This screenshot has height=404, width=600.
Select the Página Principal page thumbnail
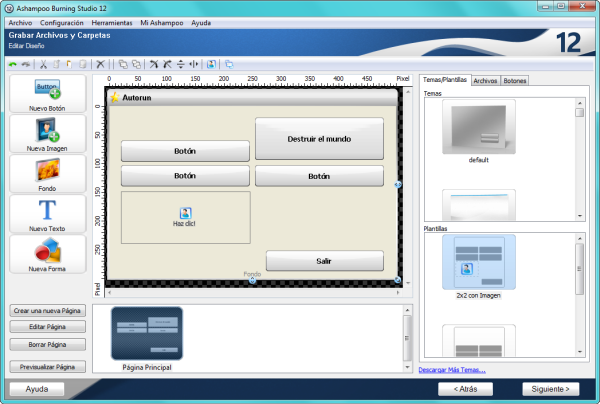(x=147, y=333)
